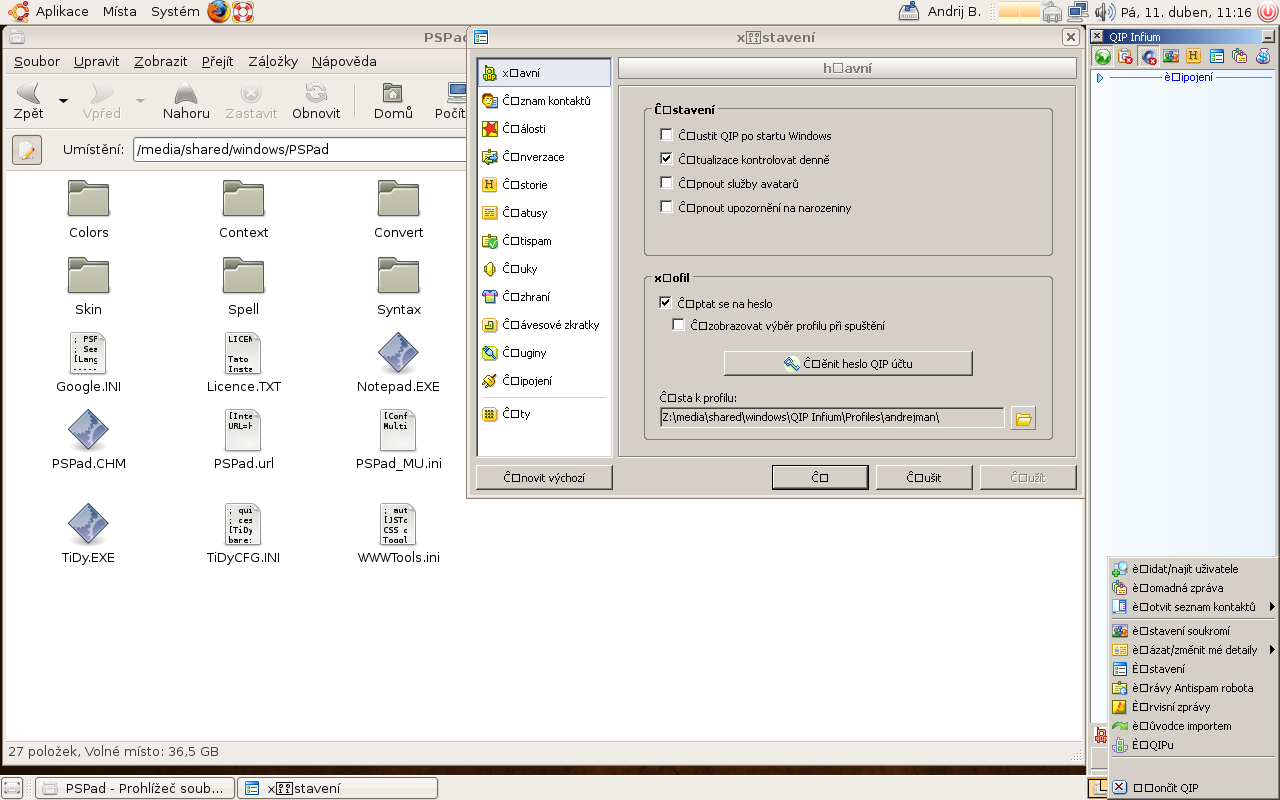The image size is (1280, 800).
Task: Choose 'idat/najít uživatele' in QIP menu
Action: 1192,569
